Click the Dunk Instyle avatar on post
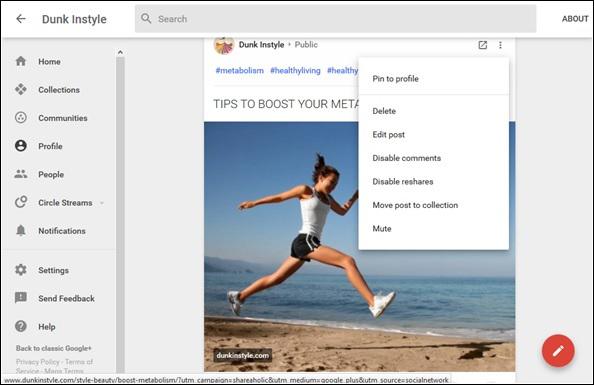This screenshot has height=385, width=594. coord(224,45)
